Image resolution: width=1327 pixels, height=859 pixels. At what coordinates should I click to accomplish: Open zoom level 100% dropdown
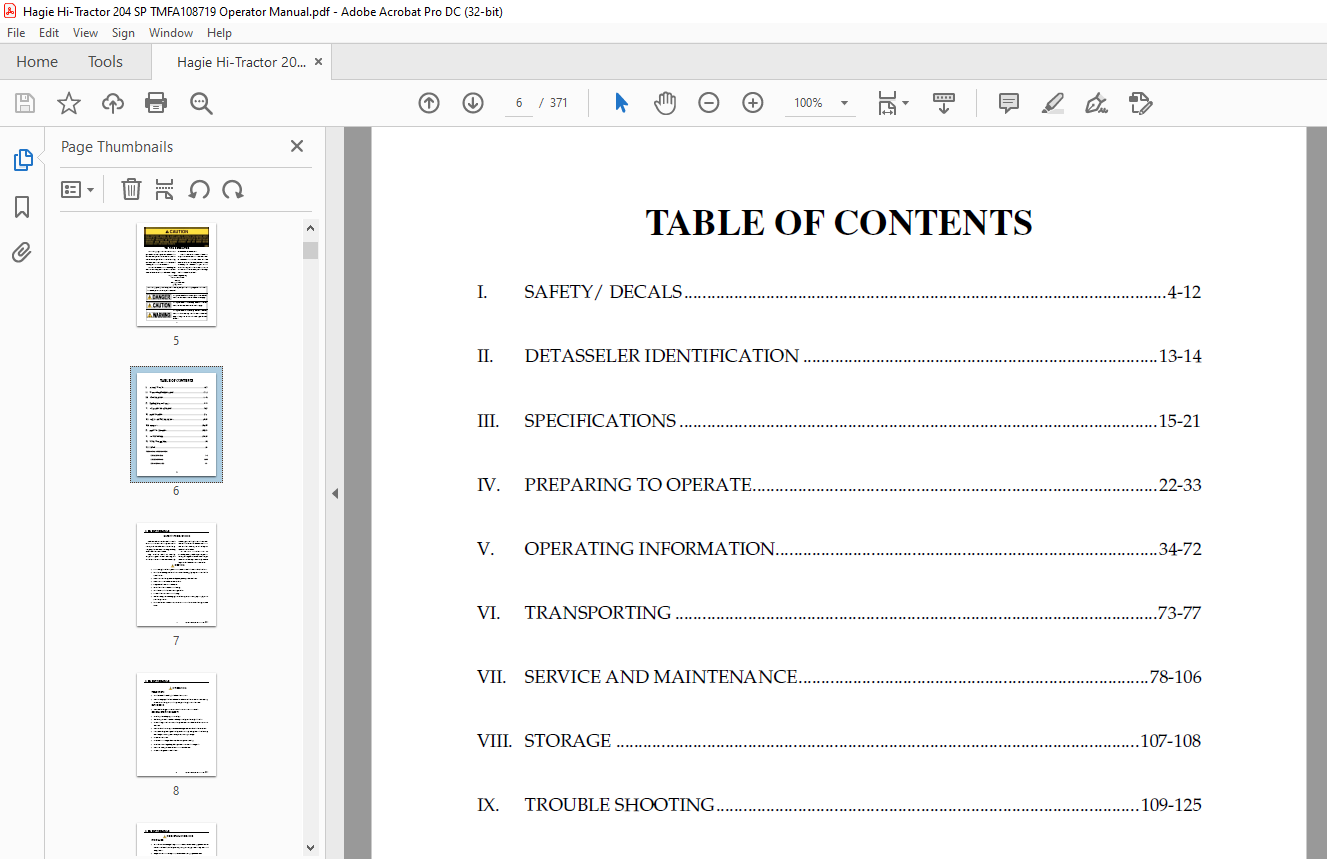(x=820, y=103)
